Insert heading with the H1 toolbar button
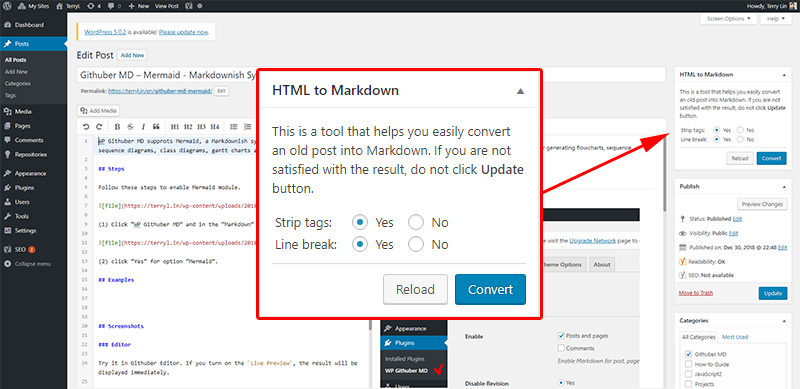The image size is (800, 389). click(174, 127)
